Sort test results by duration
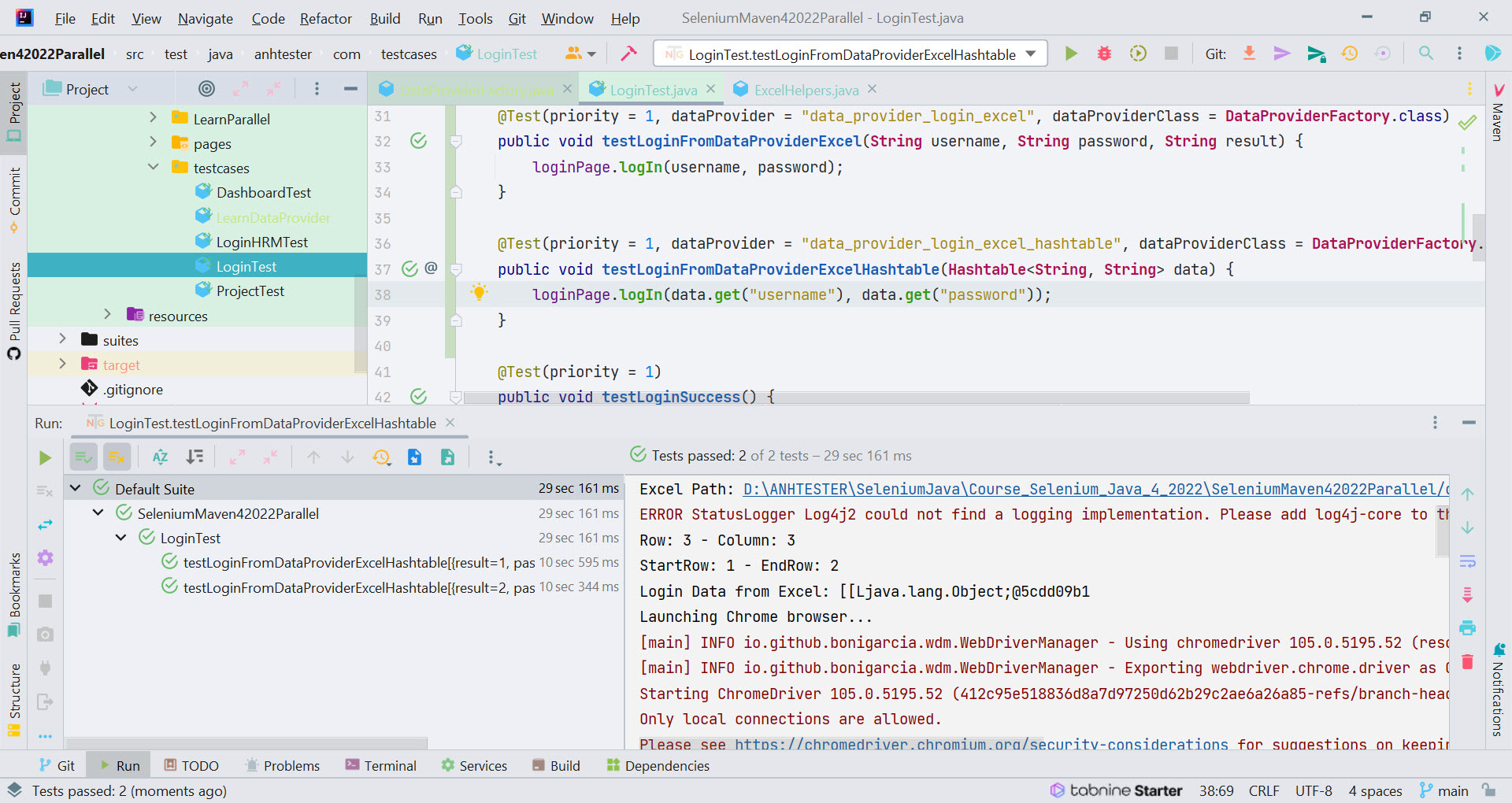Screen dimensions: 1512x803 pos(195,457)
